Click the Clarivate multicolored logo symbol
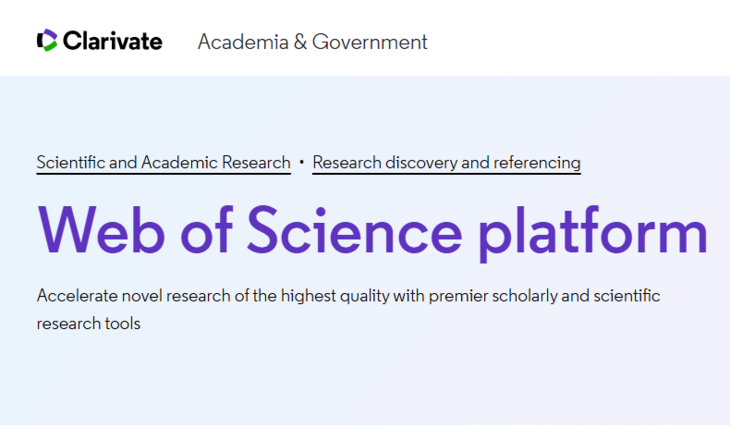The width and height of the screenshot is (730, 441). tap(47, 41)
